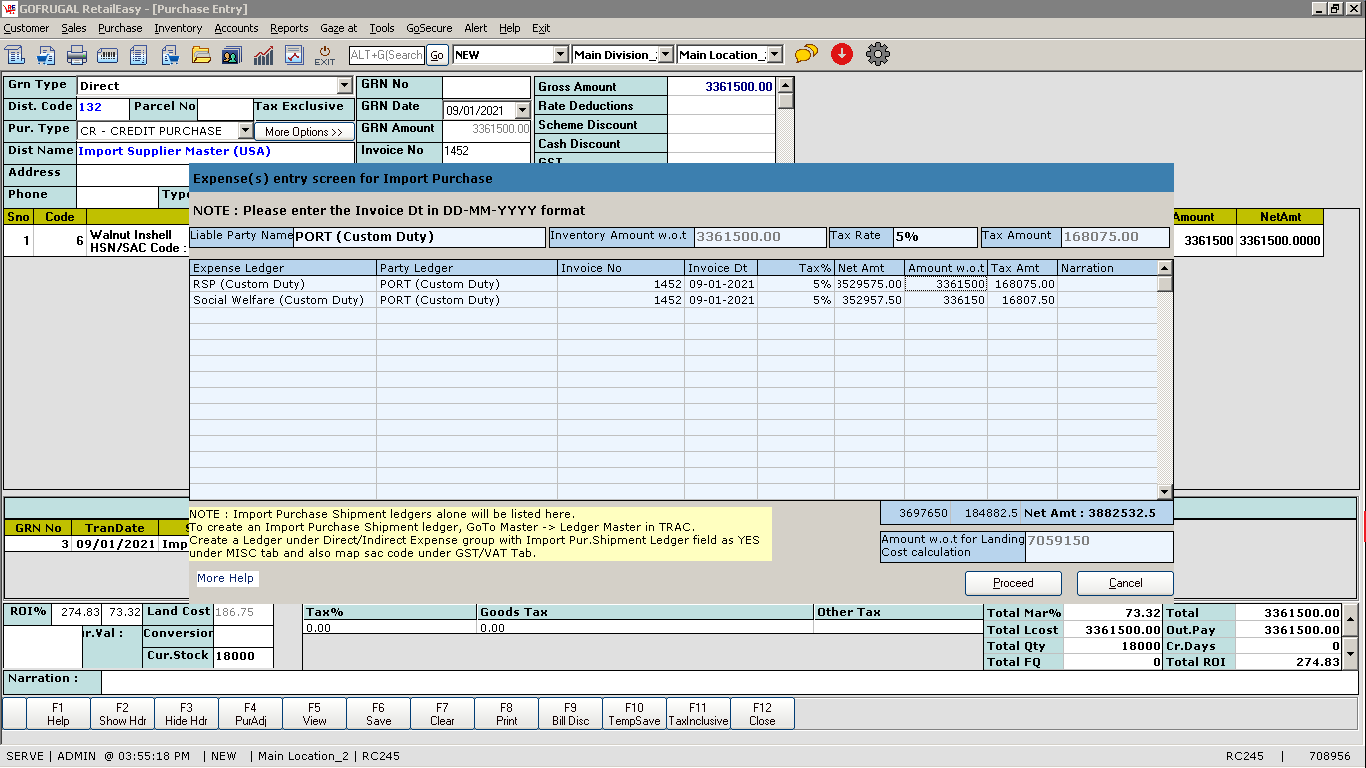The height and width of the screenshot is (768, 1366).
Task: Expand the GRN Date dropdown
Action: click(522, 111)
